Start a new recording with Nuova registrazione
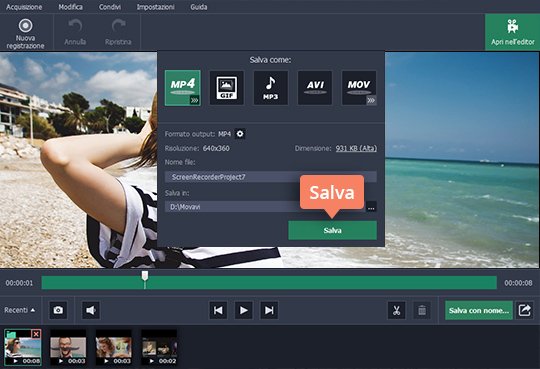Viewport: 540px width, 369px height. click(25, 33)
